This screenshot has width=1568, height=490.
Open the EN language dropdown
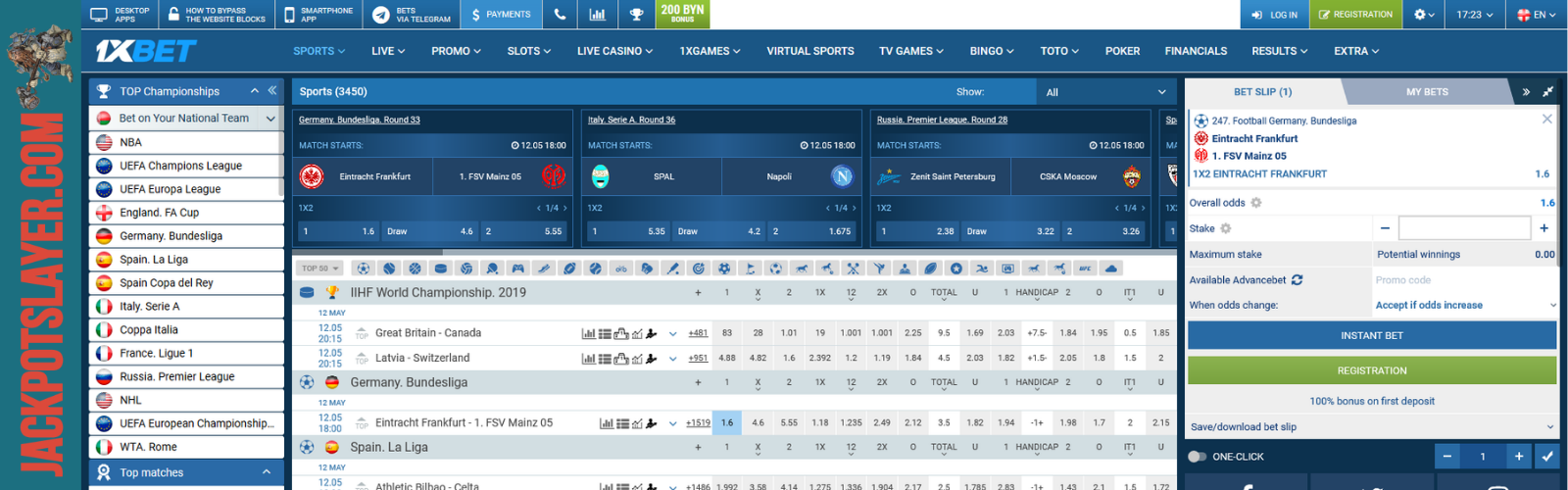(1537, 15)
